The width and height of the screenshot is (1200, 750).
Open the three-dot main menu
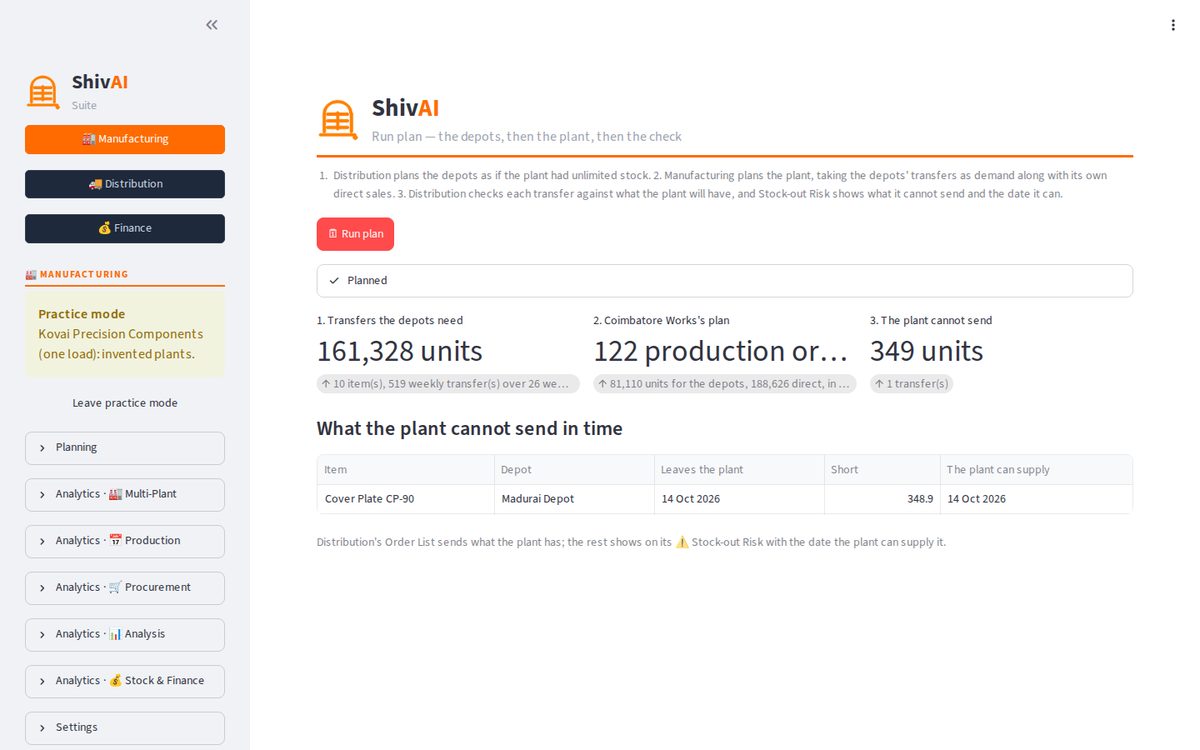(x=1173, y=25)
